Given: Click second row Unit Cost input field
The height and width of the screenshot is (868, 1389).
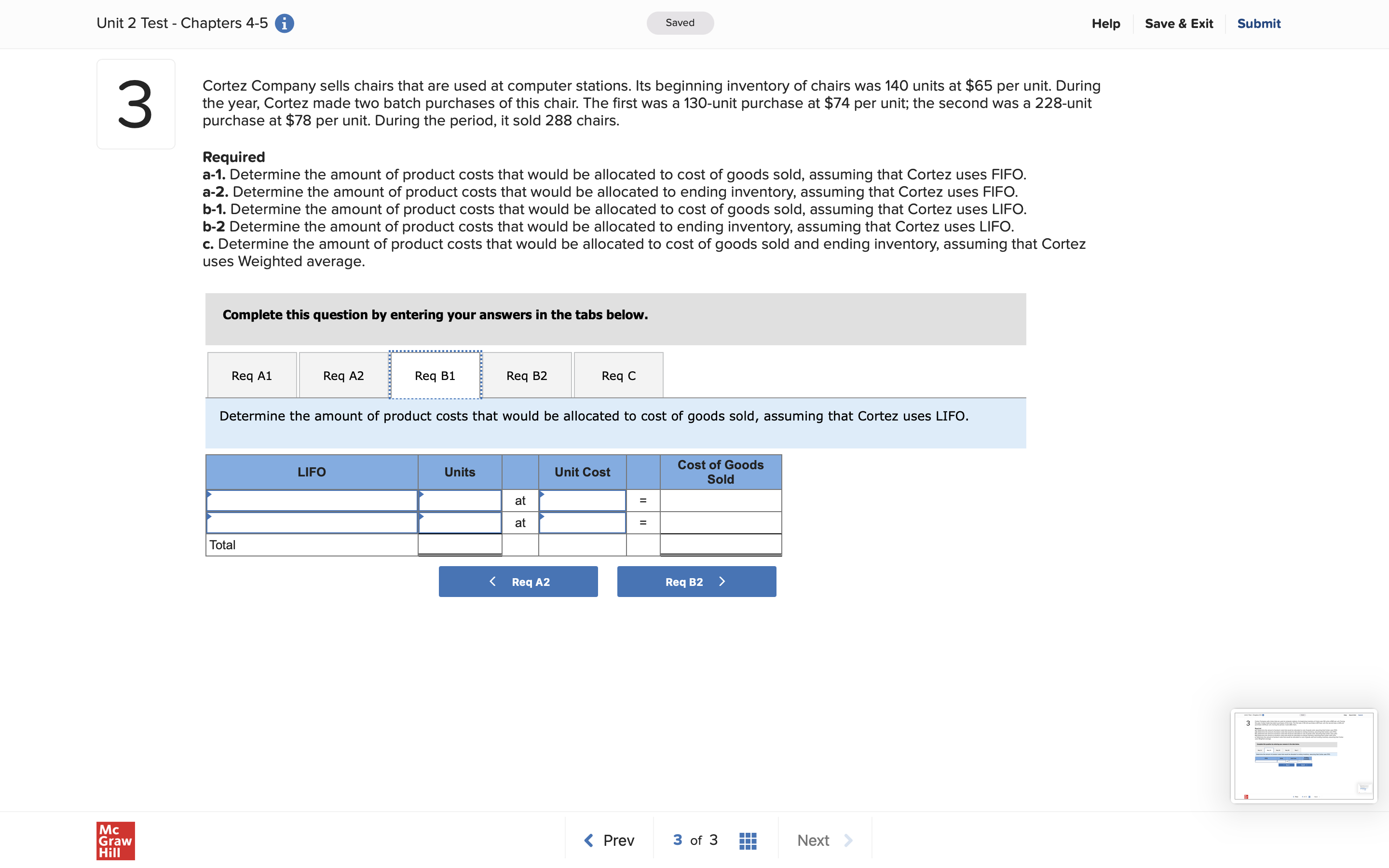Looking at the screenshot, I should click(582, 523).
